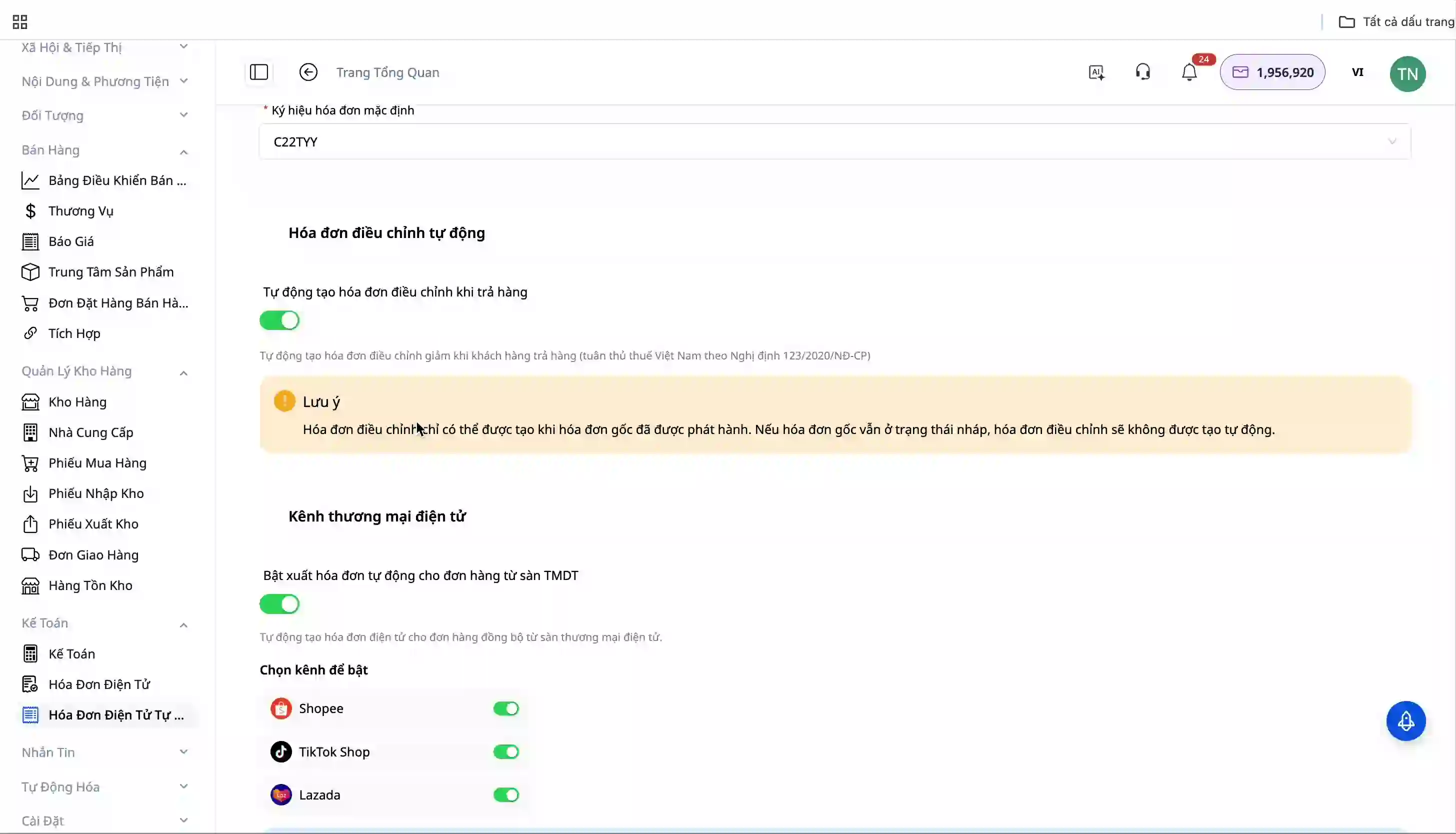Viewport: 1456px width, 834px height.
Task: Click the 1,956,920 credit balance button
Action: click(1272, 72)
